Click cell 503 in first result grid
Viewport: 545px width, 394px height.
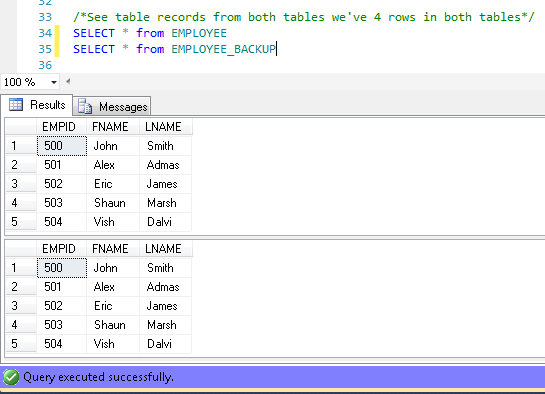pos(62,203)
